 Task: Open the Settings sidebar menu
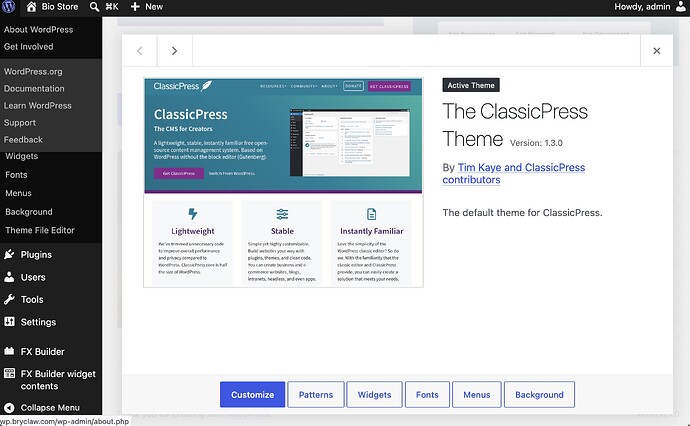click(38, 322)
